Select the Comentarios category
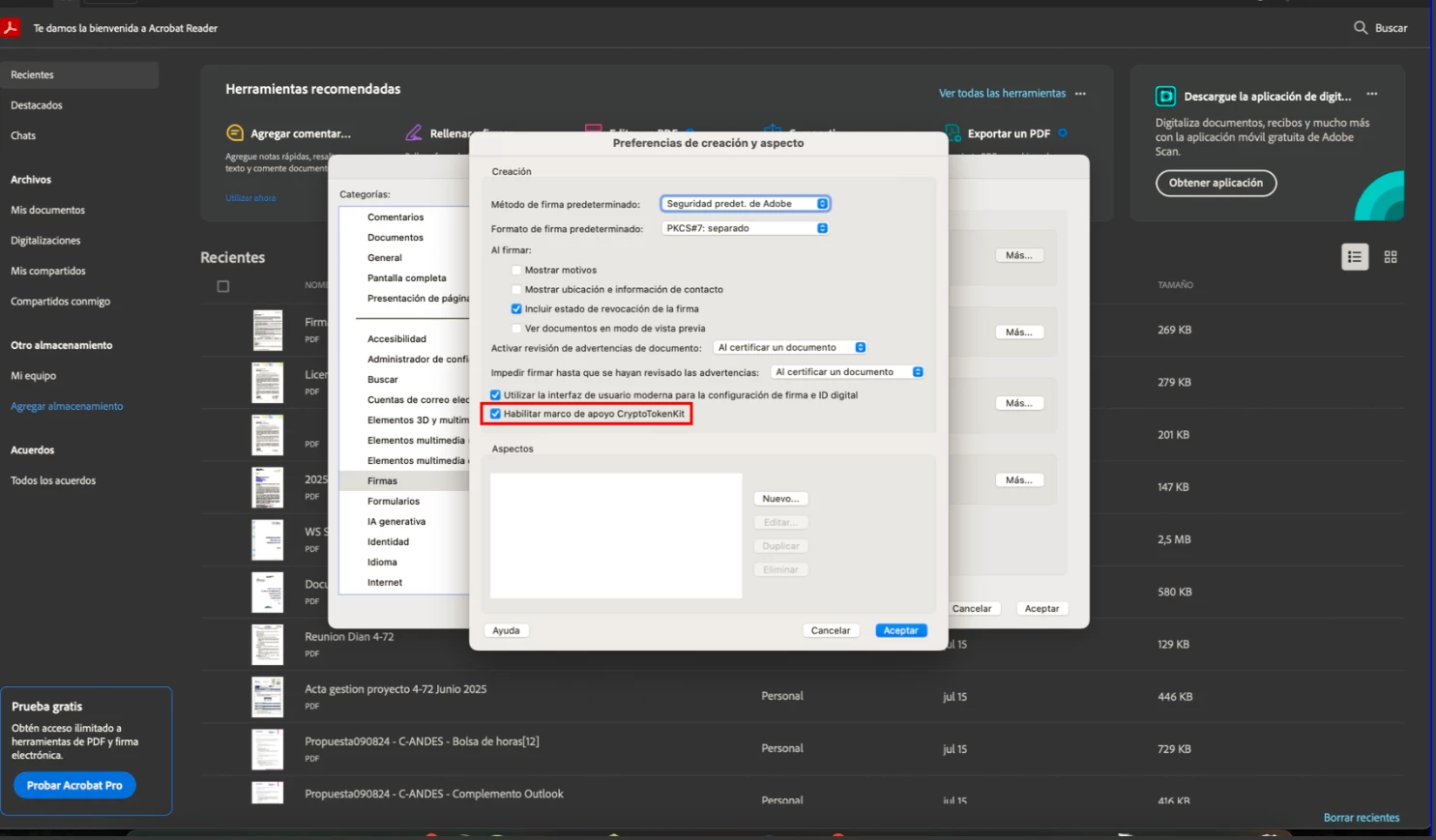Image resolution: width=1436 pixels, height=840 pixels. pos(396,217)
